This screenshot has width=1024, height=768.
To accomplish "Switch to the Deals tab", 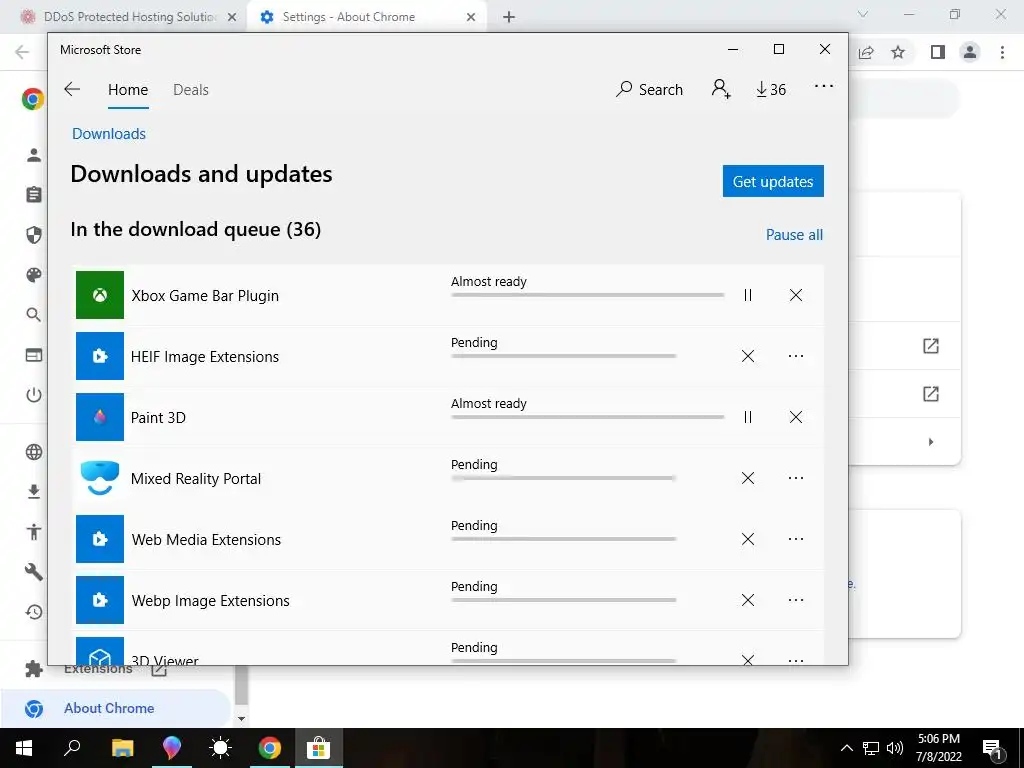I will (x=191, y=89).
